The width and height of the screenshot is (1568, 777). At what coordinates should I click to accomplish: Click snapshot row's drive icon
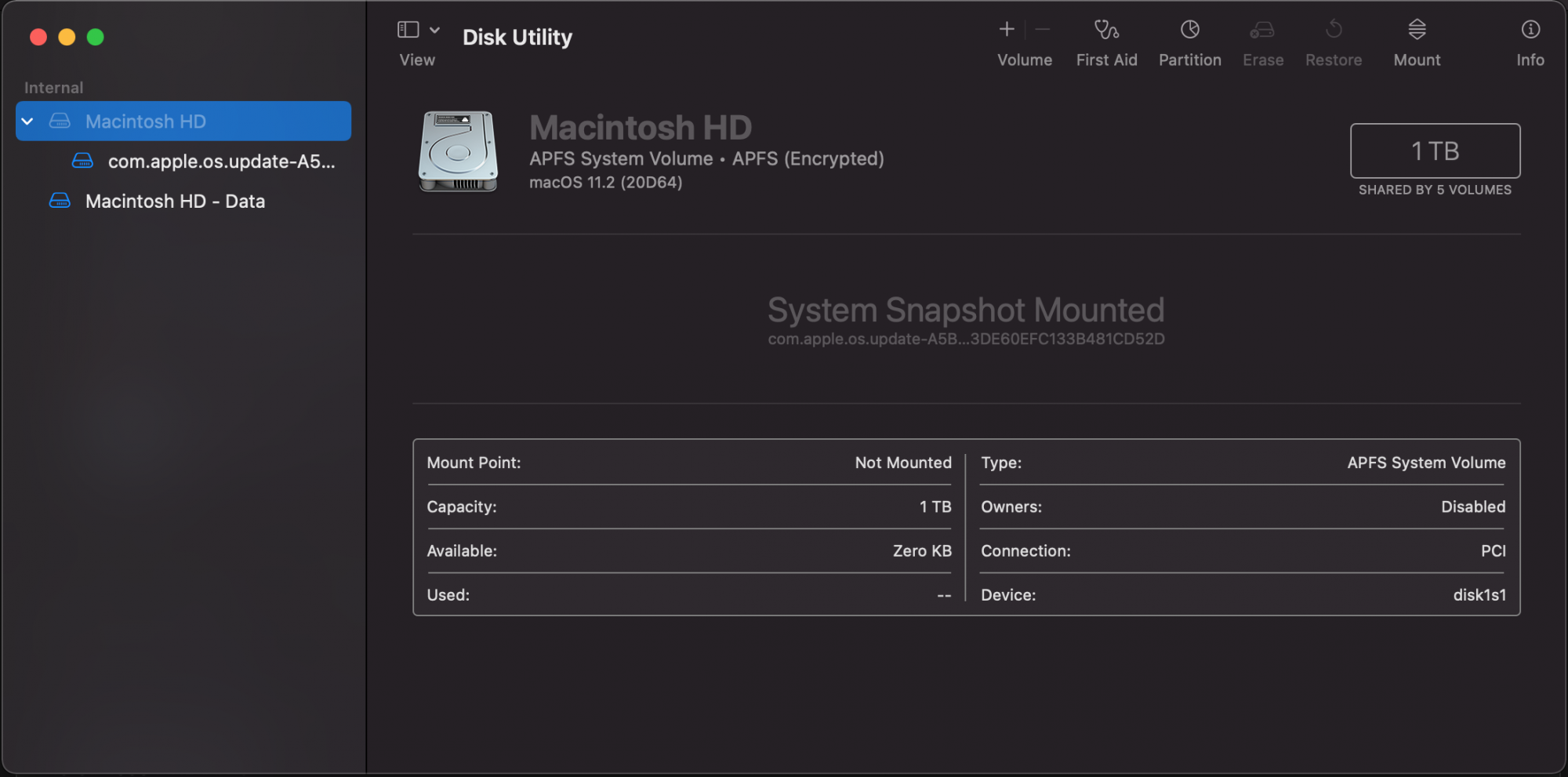(82, 161)
